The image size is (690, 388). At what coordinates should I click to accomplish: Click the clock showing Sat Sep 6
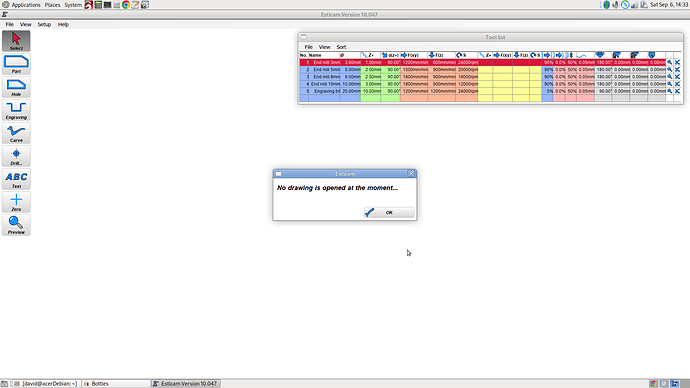[x=669, y=5]
